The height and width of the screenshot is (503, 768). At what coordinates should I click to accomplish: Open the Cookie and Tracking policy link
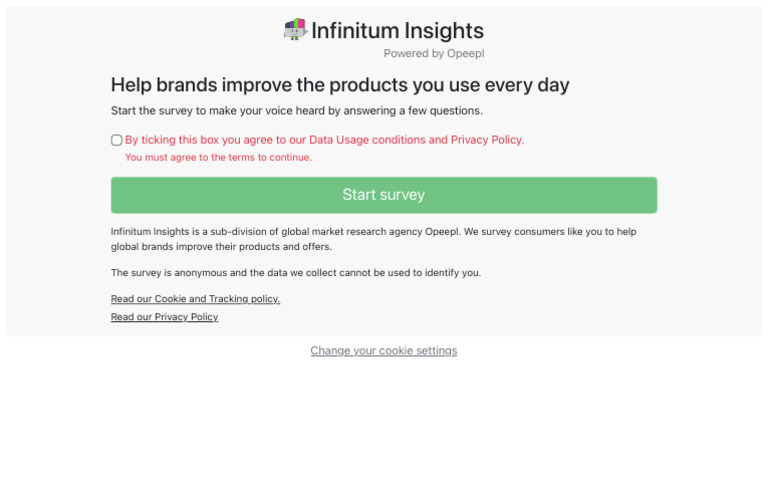point(195,299)
